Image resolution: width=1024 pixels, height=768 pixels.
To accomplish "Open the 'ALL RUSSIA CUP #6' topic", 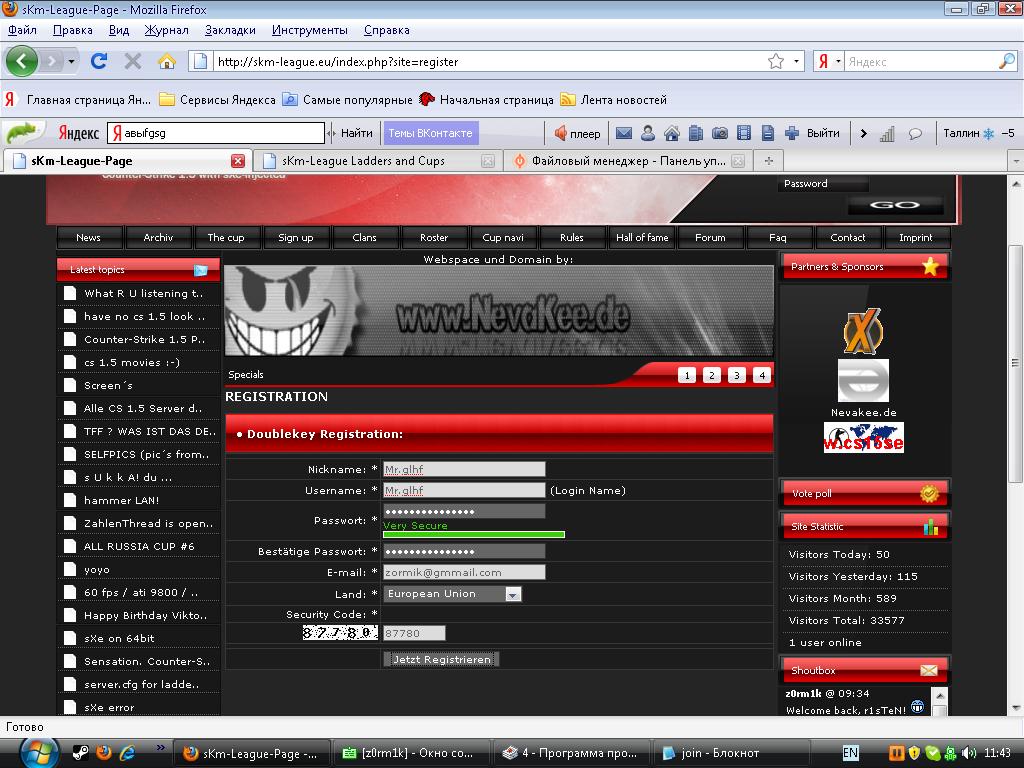I will tap(138, 546).
